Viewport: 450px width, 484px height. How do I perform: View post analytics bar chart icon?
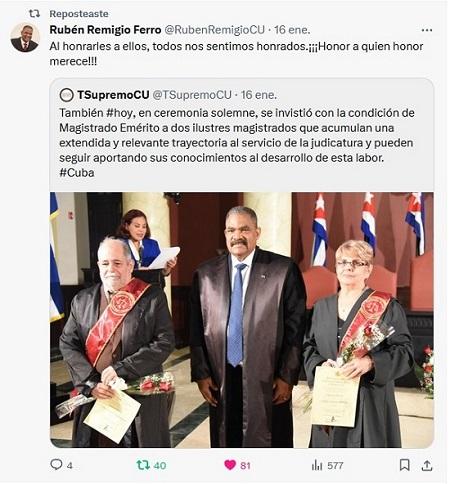click(317, 465)
